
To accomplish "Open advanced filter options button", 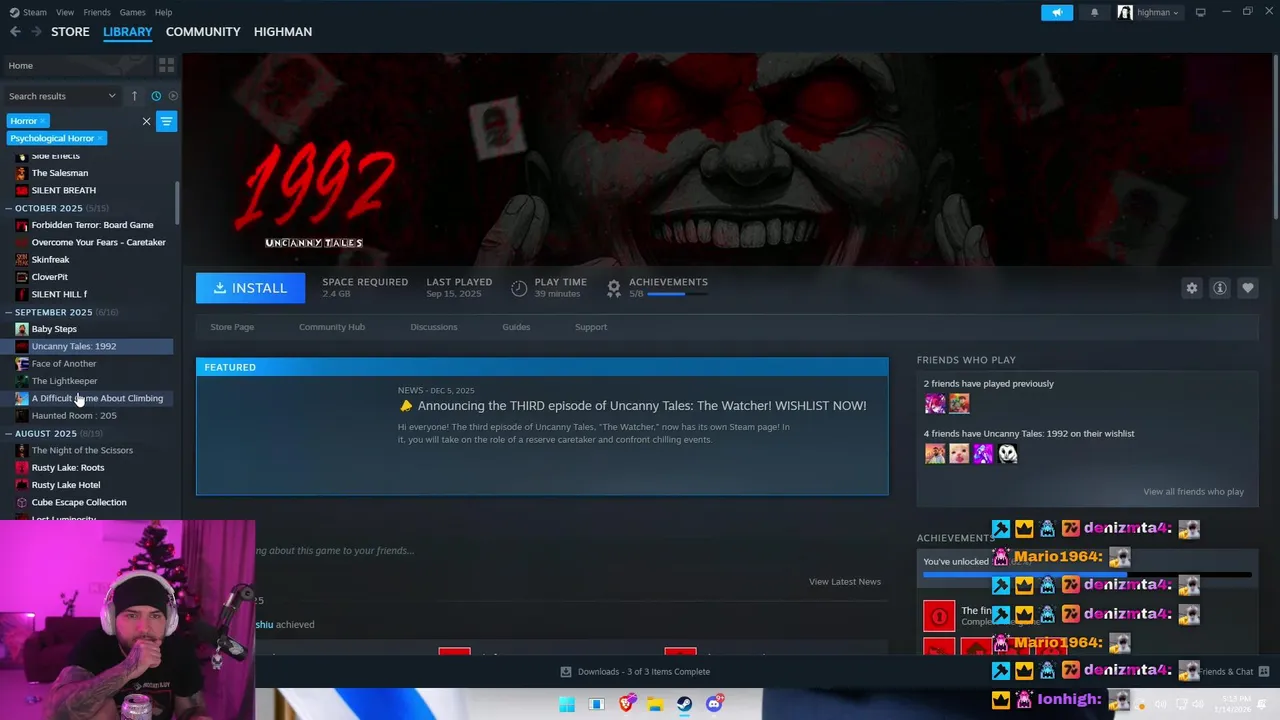I will (x=167, y=121).
